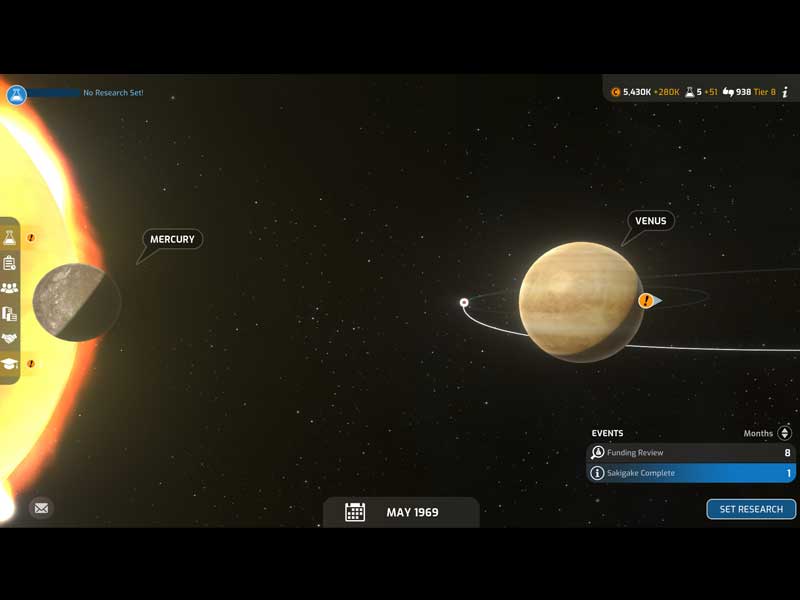Viewport: 800px width, 600px height.
Task: Click the mail envelope icon
Action: [x=41, y=508]
